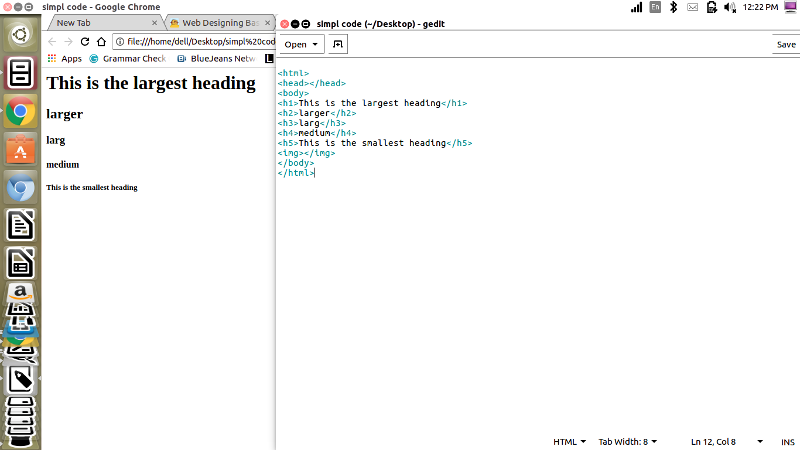View site information icon in address bar

tap(120, 42)
